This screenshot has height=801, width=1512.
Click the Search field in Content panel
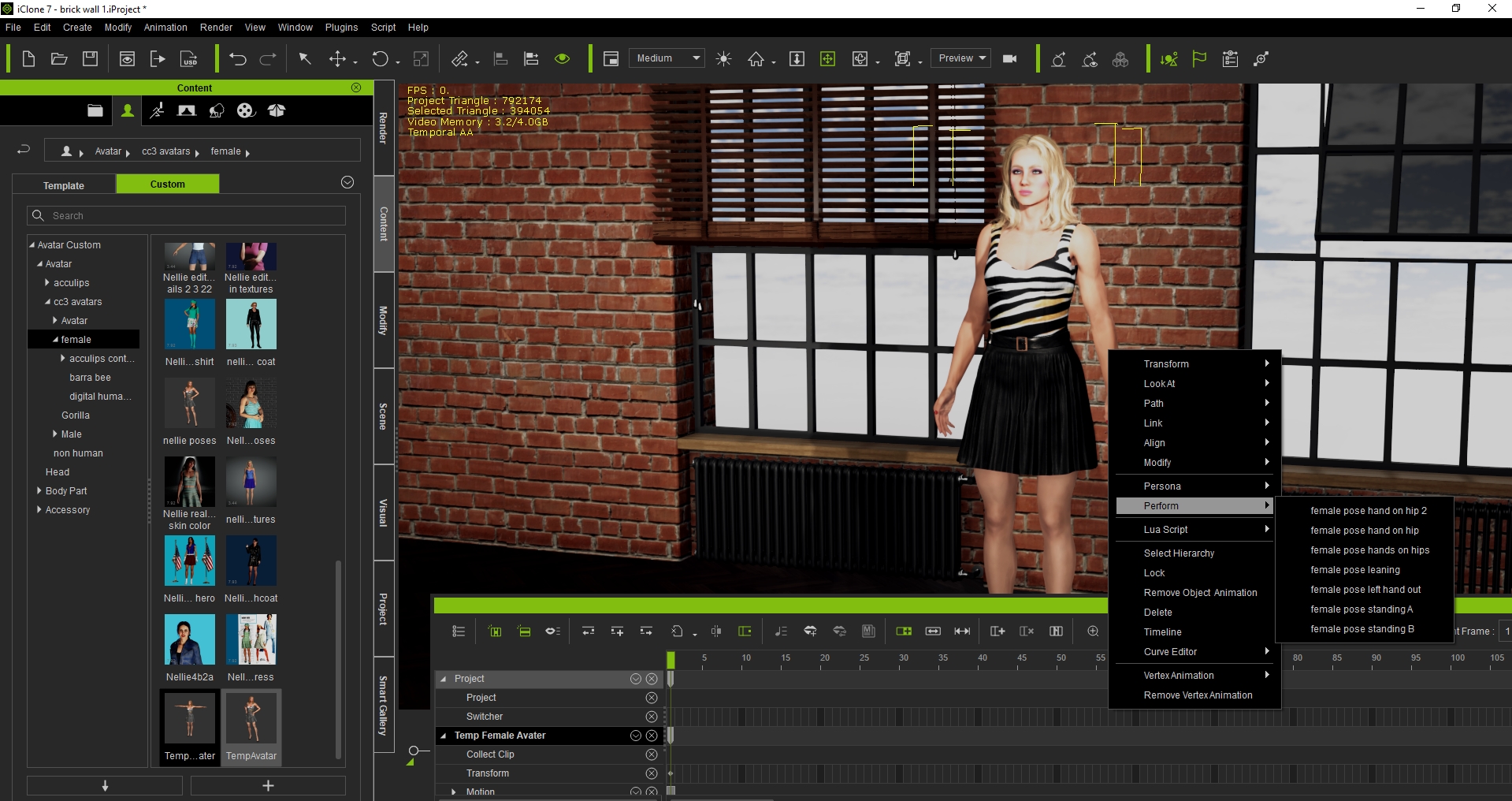click(x=187, y=216)
